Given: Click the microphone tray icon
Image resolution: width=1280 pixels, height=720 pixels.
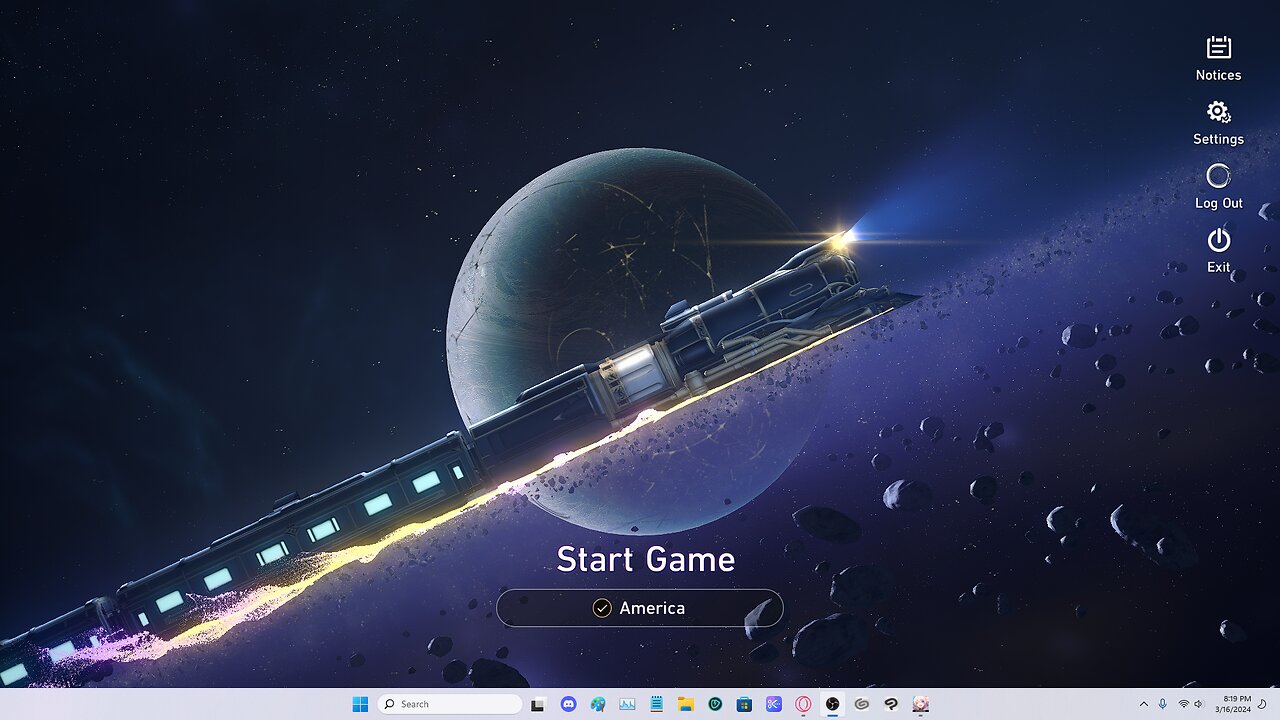Looking at the screenshot, I should pyautogui.click(x=1163, y=704).
